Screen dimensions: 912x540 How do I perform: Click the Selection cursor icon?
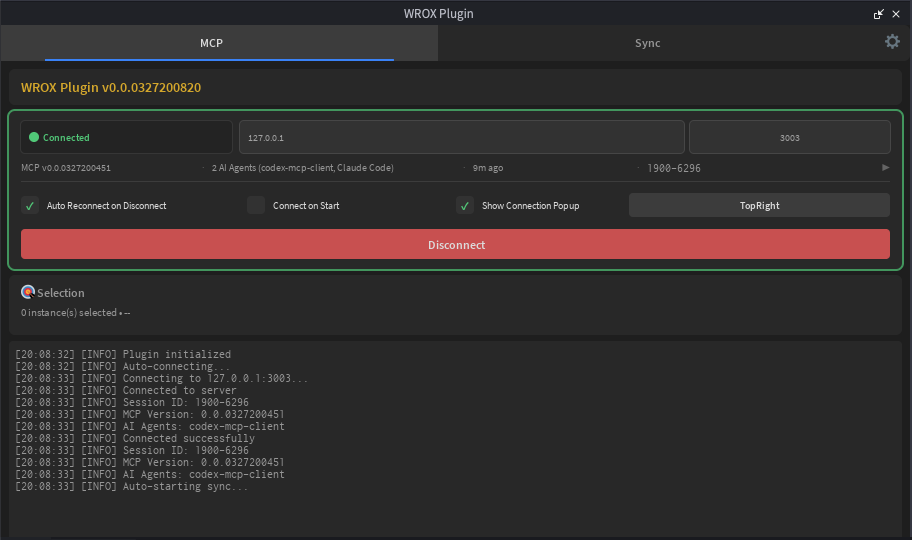pos(28,293)
